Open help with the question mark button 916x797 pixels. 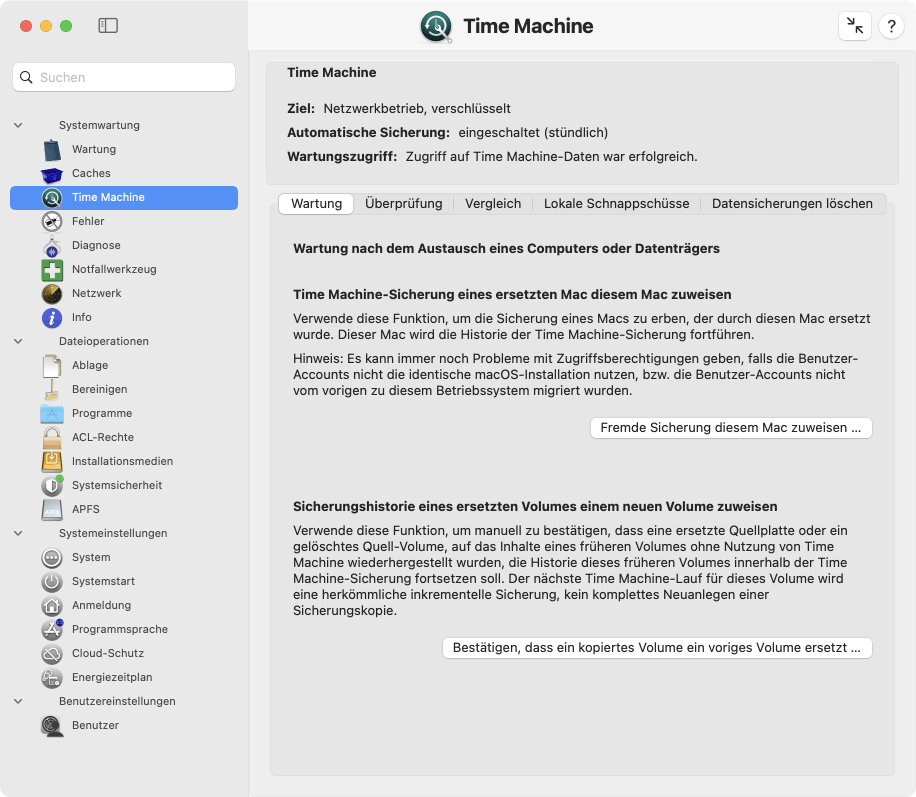click(x=891, y=26)
